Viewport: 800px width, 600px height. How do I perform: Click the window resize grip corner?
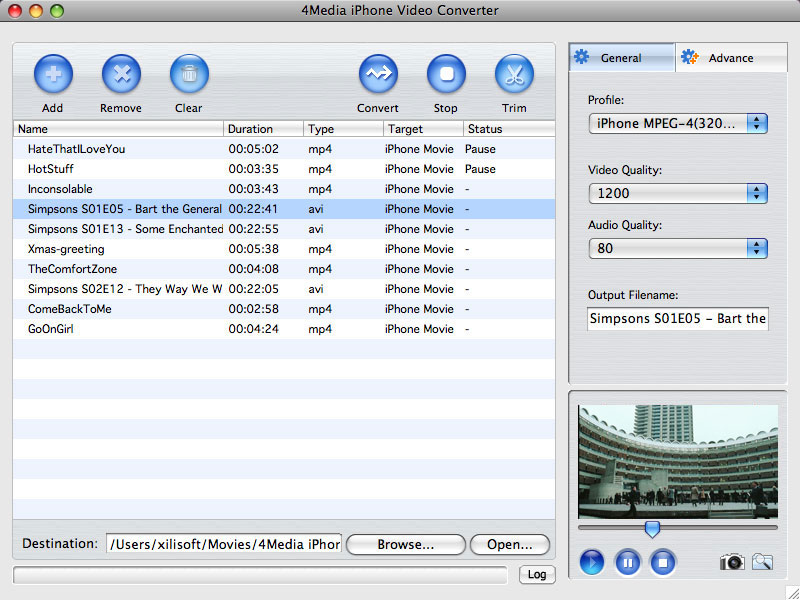click(792, 592)
